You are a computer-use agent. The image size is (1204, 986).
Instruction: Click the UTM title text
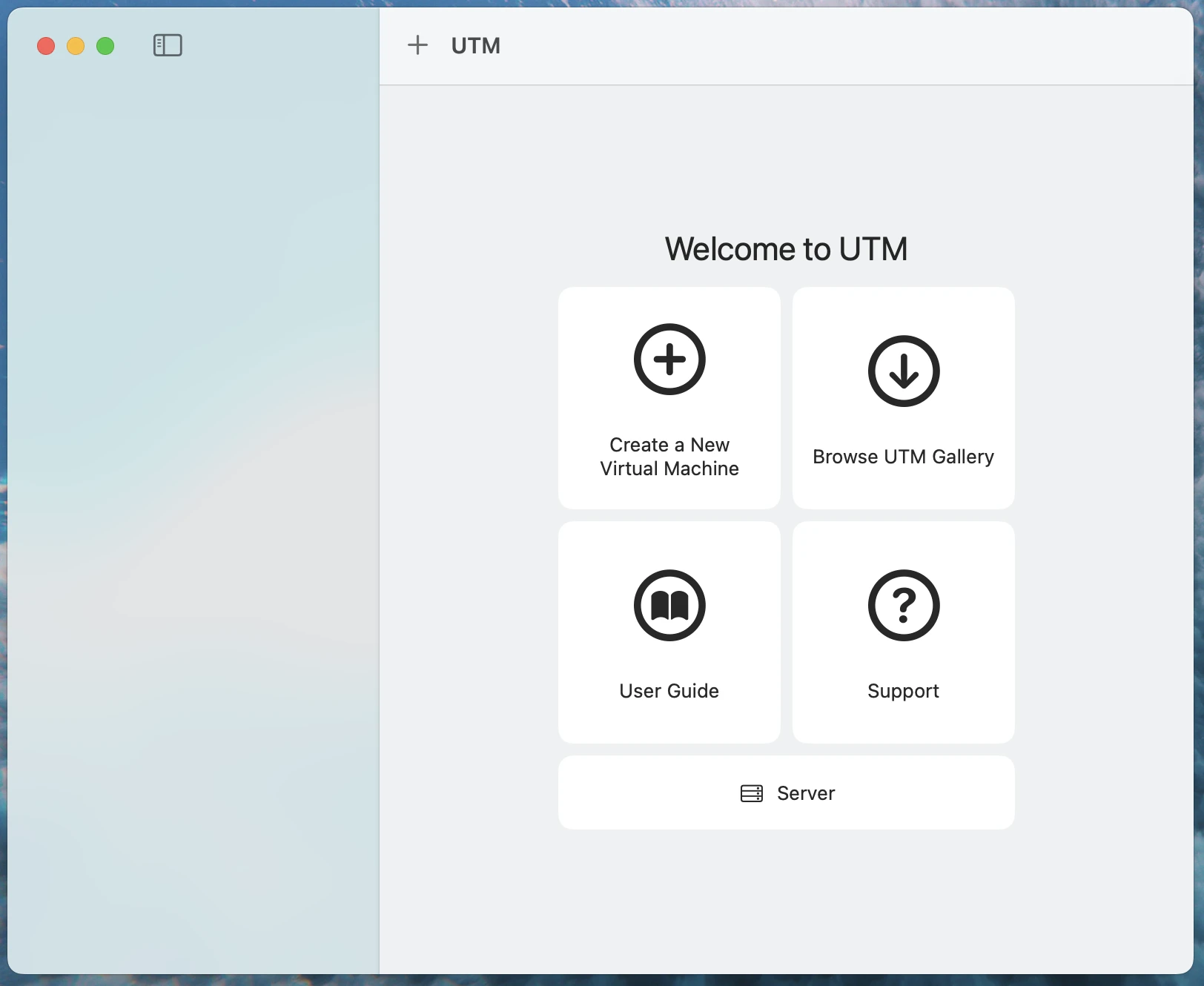(x=476, y=46)
